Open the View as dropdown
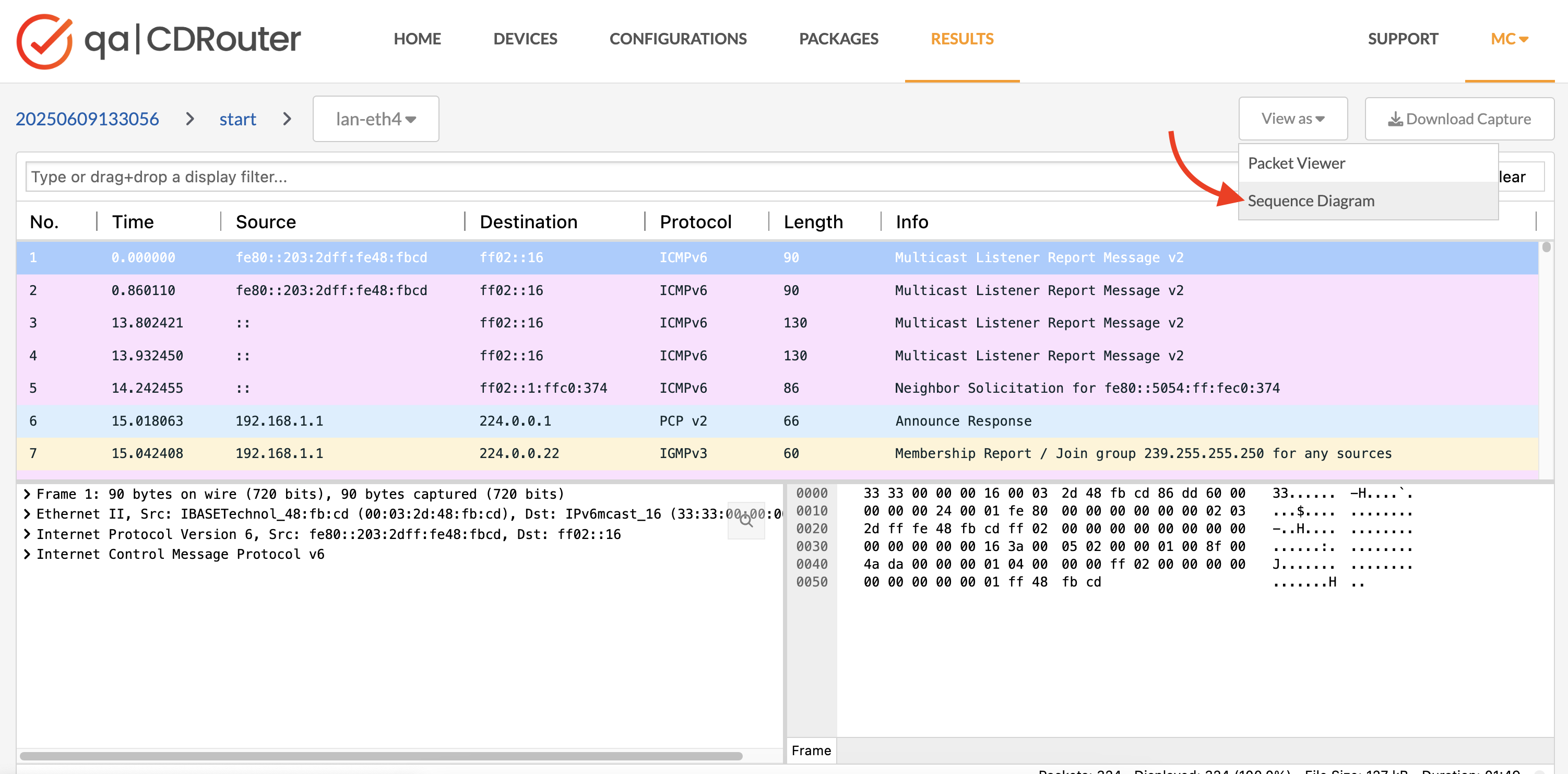The width and height of the screenshot is (1568, 774). [x=1293, y=119]
